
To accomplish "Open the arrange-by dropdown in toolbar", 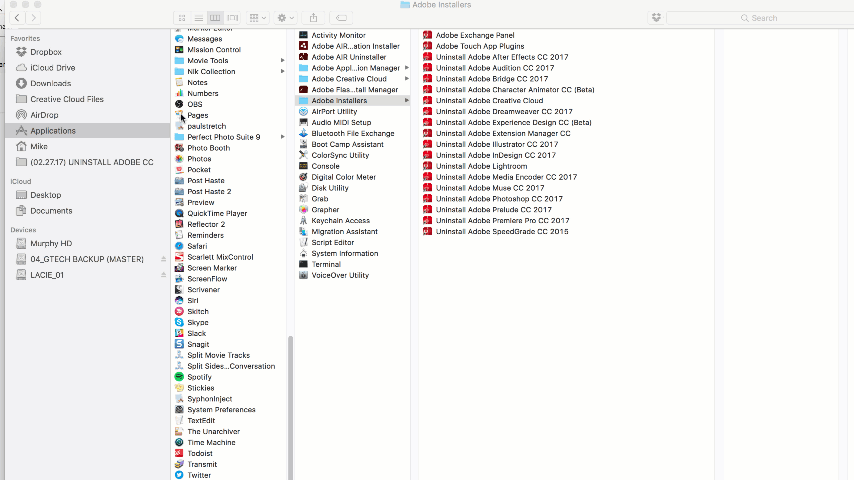I will pyautogui.click(x=258, y=18).
